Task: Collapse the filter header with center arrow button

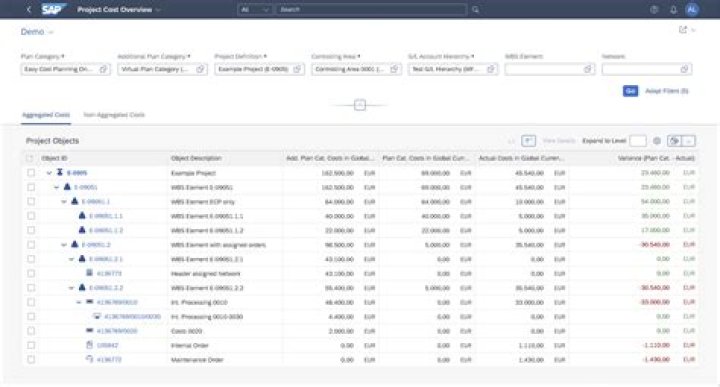Action: tap(360, 105)
